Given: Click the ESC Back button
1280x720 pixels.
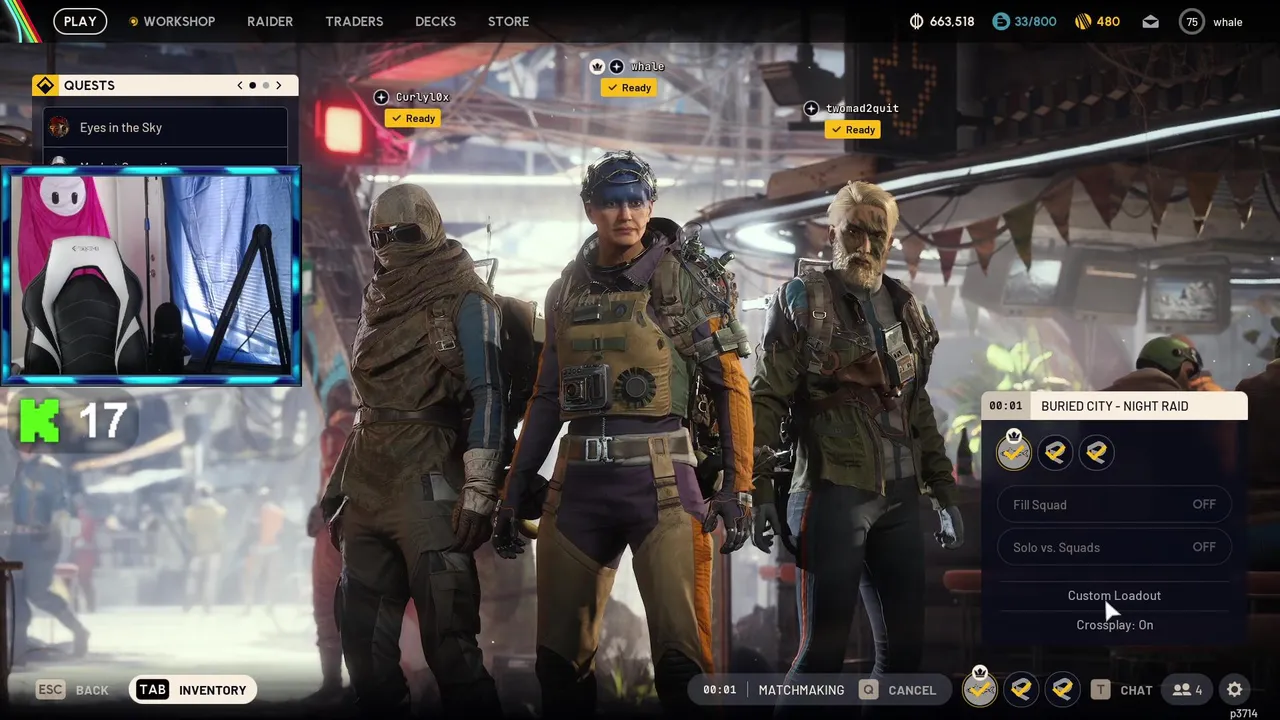Looking at the screenshot, I should 72,690.
